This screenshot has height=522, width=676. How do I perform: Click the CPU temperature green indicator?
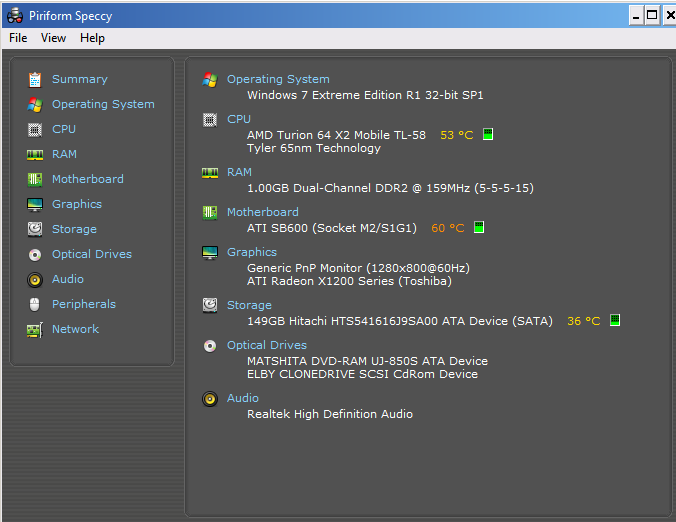click(488, 134)
